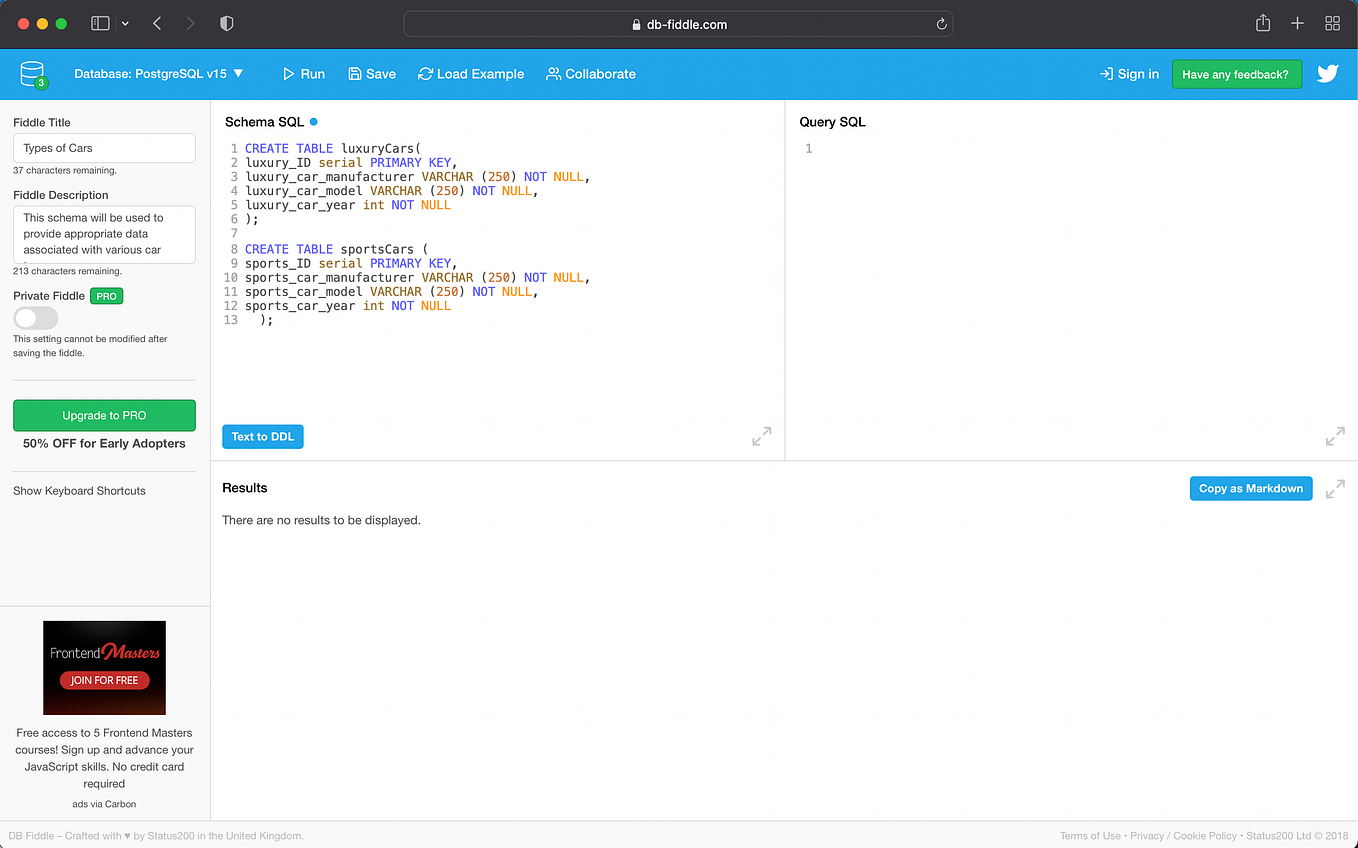This screenshot has width=1358, height=848.
Task: Copy results as Markdown
Action: [1250, 488]
